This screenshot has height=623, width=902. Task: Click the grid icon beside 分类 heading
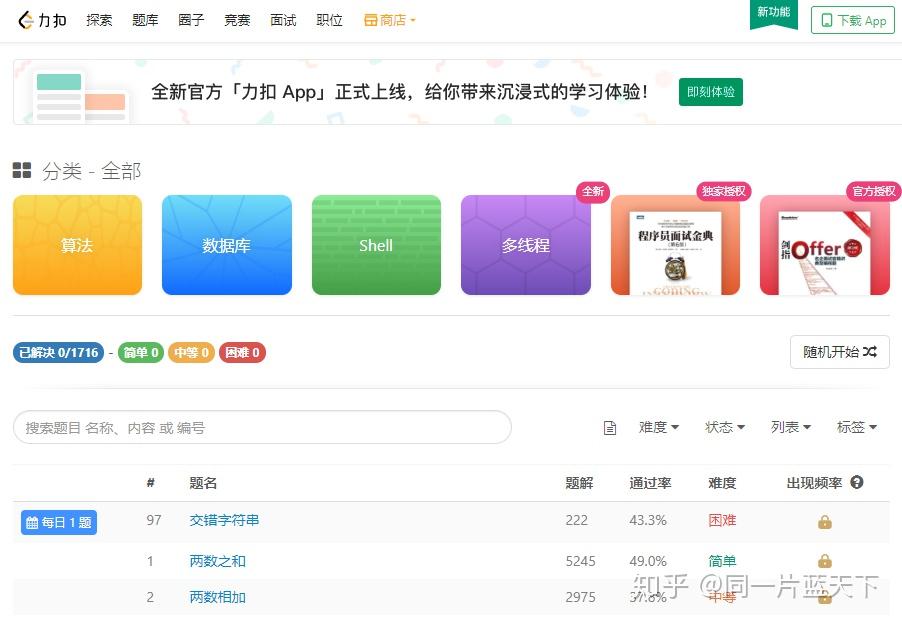pos(22,170)
